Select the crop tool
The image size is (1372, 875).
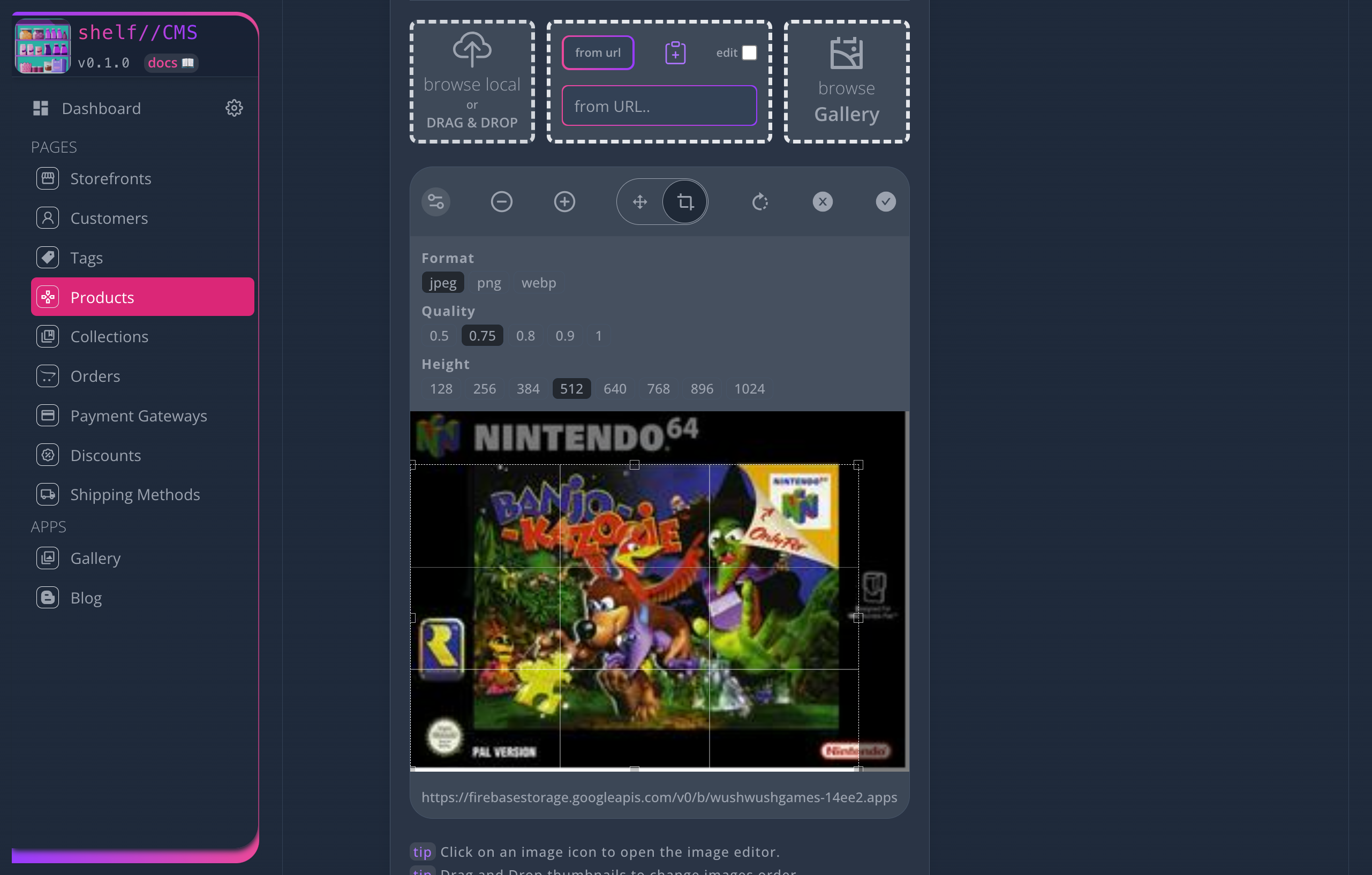tap(685, 202)
